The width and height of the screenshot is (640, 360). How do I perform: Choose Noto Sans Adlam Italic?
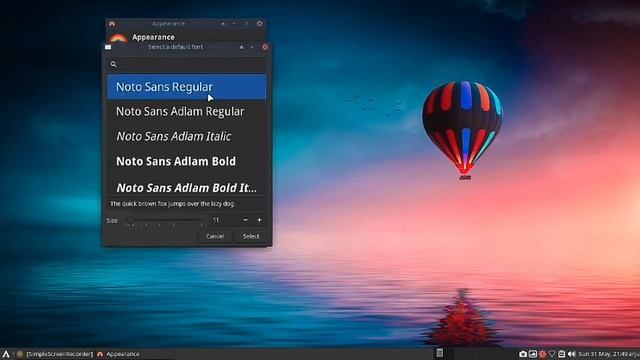click(x=187, y=136)
